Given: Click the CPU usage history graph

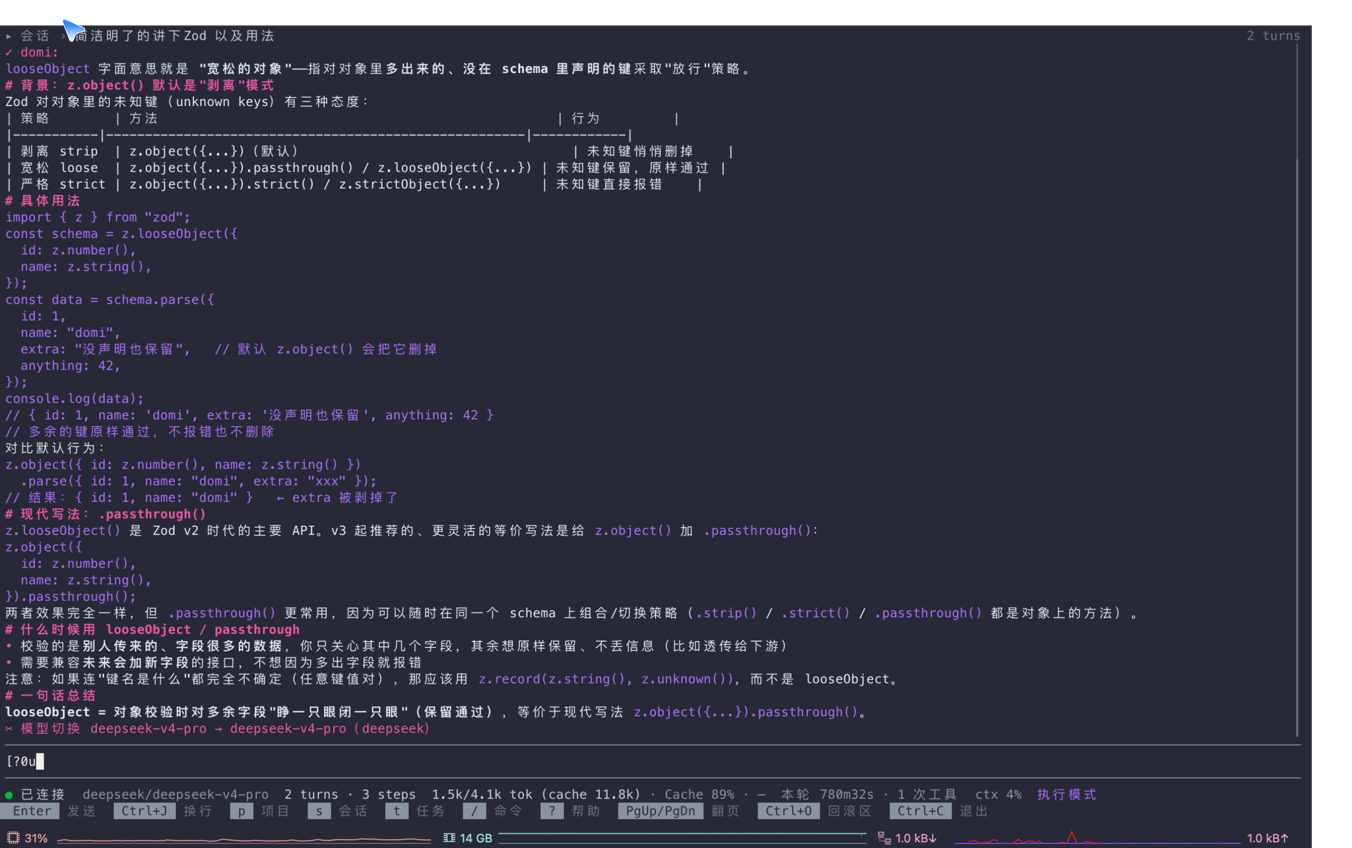Looking at the screenshot, I should point(244,838).
